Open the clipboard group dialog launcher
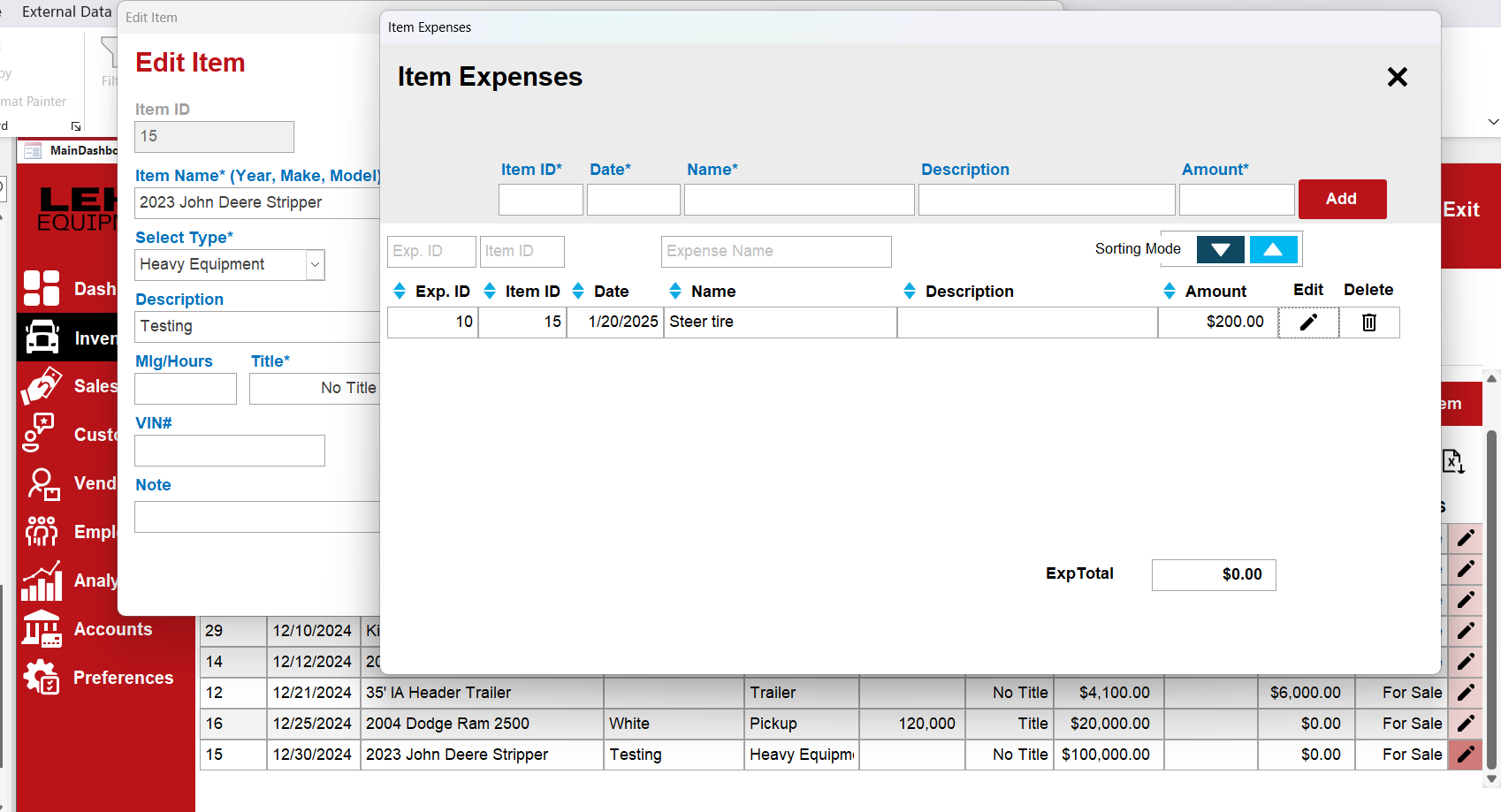Screen dimensions: 1501x812 point(76,126)
